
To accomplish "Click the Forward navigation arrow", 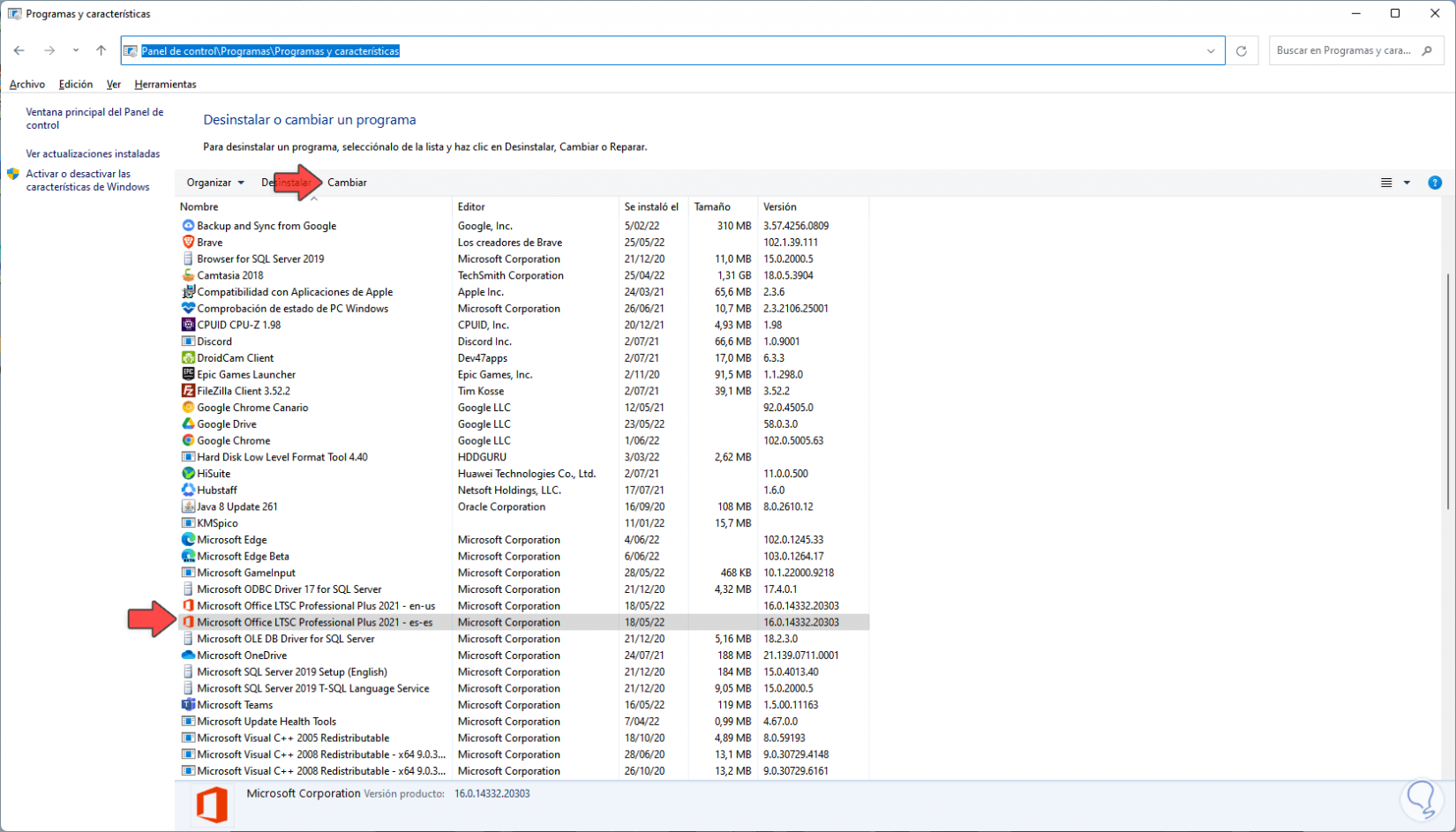I will click(x=49, y=51).
